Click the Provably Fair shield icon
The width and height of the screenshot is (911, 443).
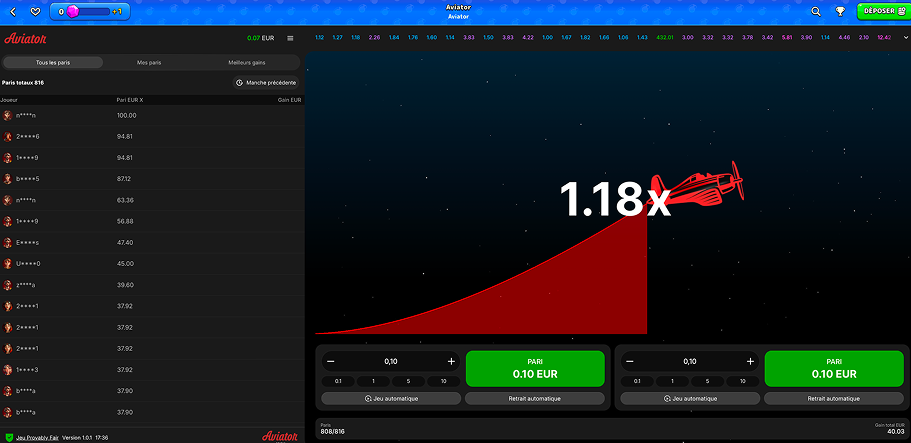[x=9, y=437]
